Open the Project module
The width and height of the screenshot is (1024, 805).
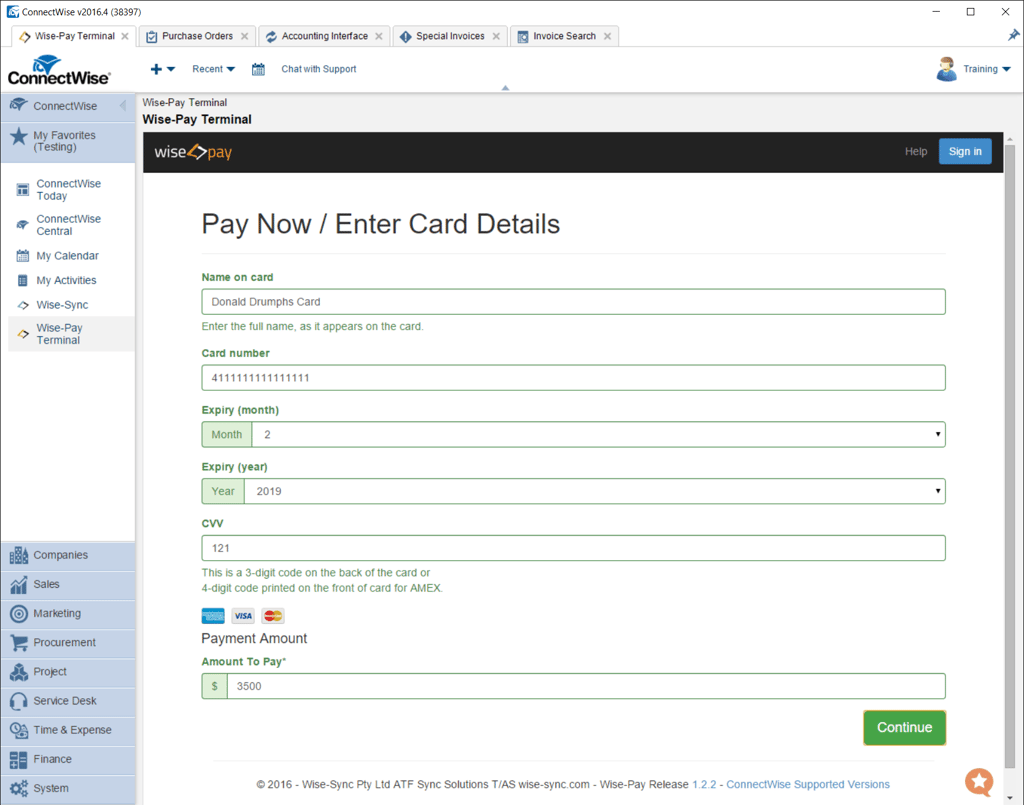[68, 672]
